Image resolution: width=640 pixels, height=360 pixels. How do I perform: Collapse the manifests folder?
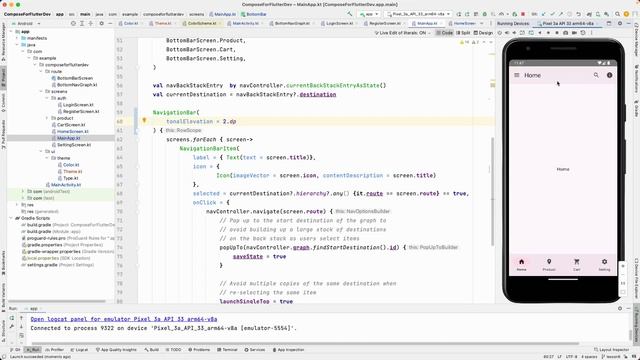coord(17,38)
